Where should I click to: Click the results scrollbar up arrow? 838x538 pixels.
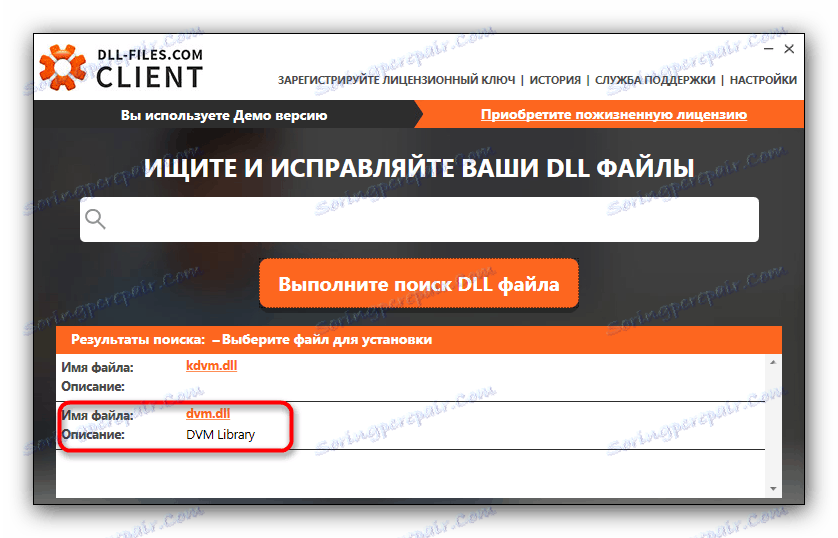tap(773, 362)
